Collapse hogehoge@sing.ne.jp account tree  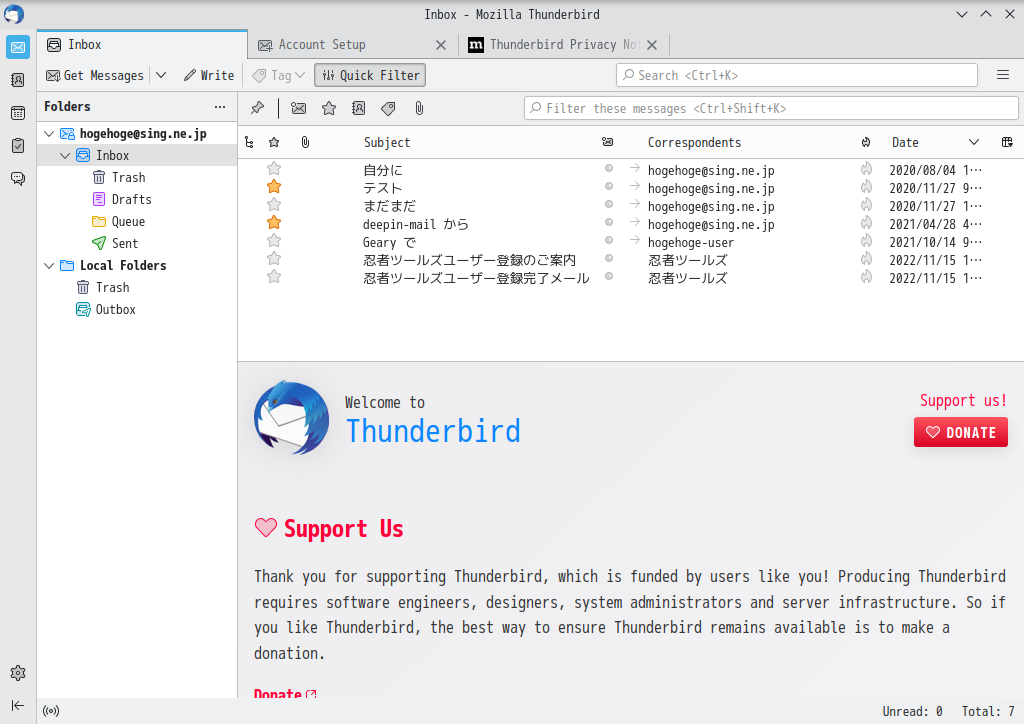click(49, 134)
